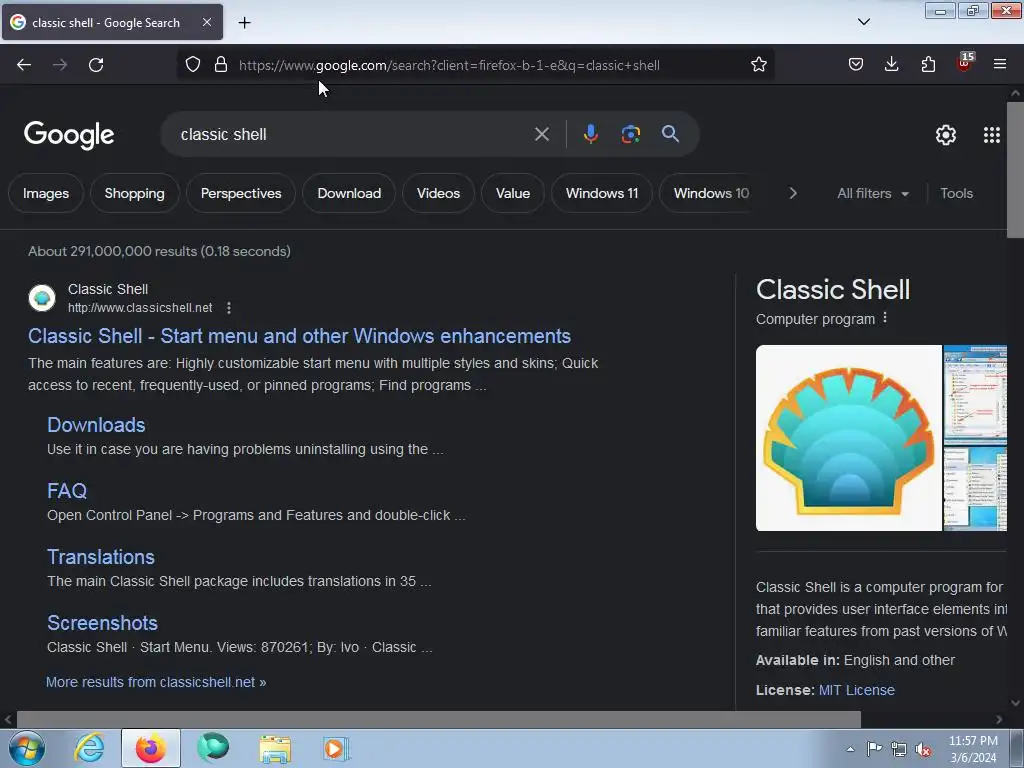Image resolution: width=1024 pixels, height=768 pixels.
Task: Show more filter chips with the right chevron
Action: 793,193
